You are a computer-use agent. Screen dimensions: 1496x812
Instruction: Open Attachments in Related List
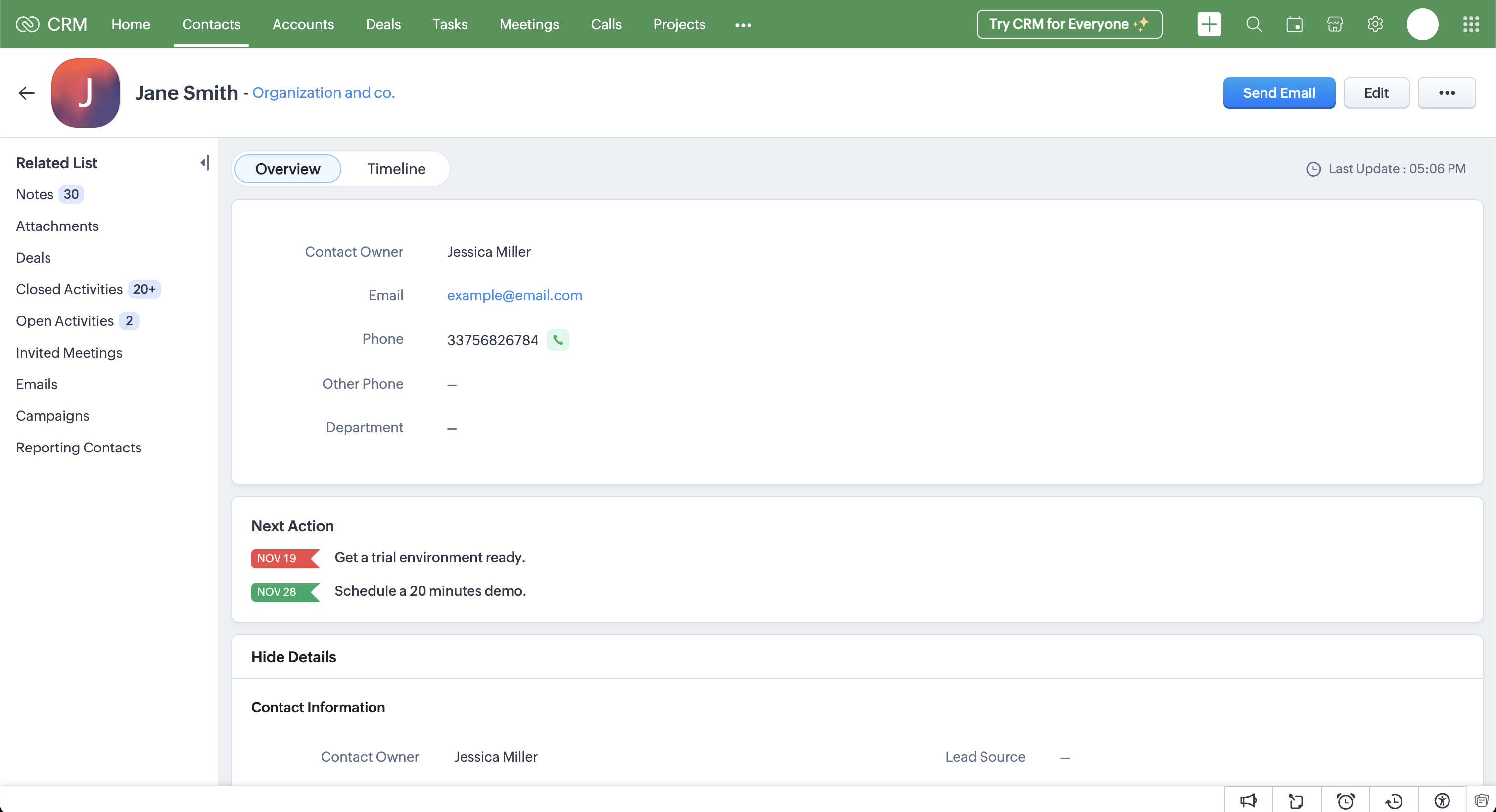57,226
